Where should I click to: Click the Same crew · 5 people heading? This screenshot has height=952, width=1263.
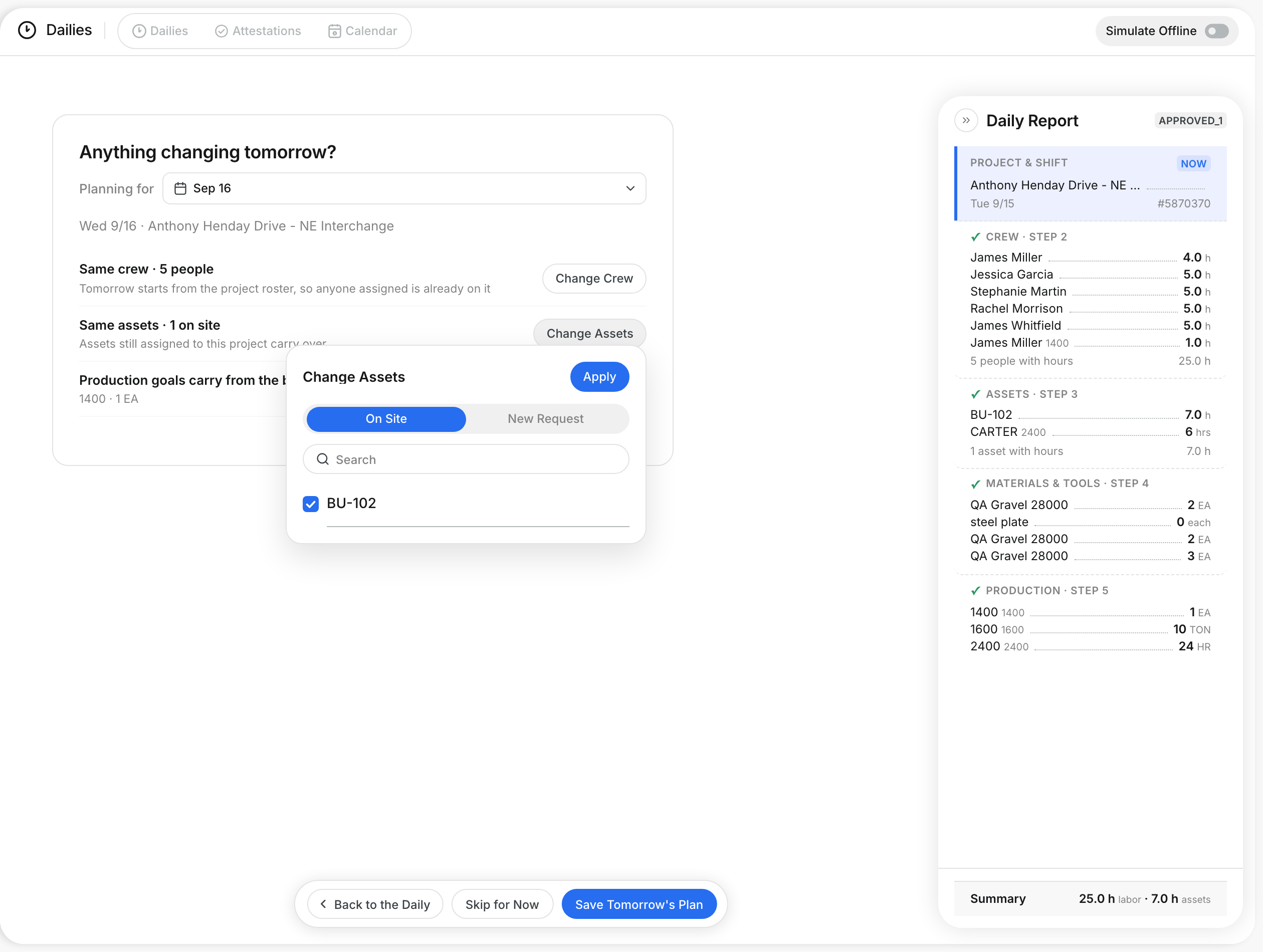point(146,269)
